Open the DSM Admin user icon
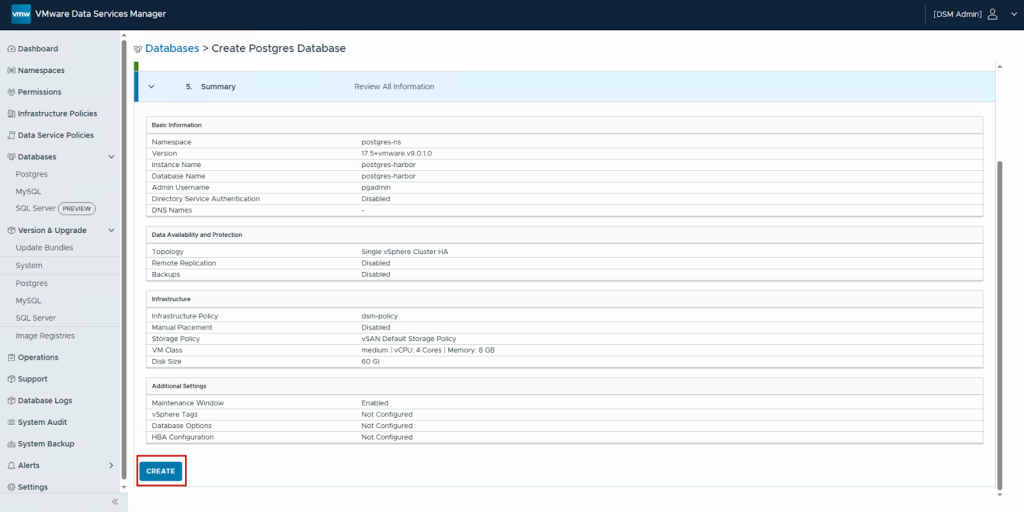This screenshot has height=512, width=1024. (x=993, y=14)
